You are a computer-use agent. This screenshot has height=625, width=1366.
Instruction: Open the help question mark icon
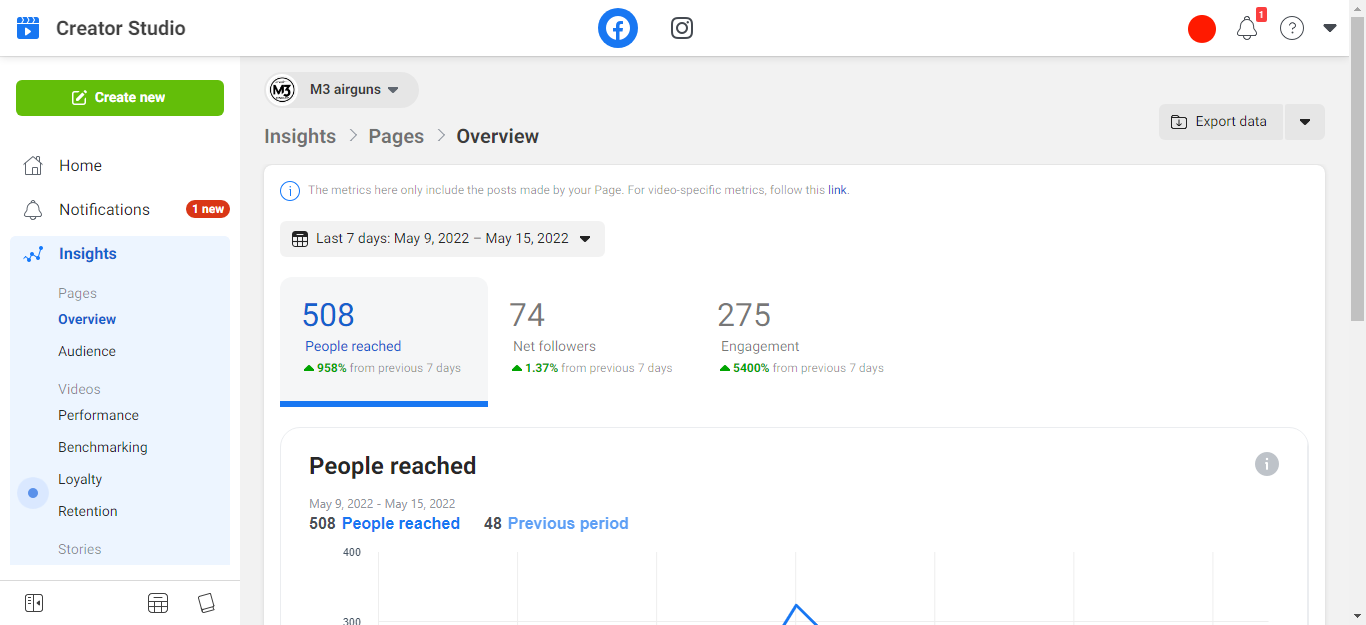pyautogui.click(x=1292, y=29)
